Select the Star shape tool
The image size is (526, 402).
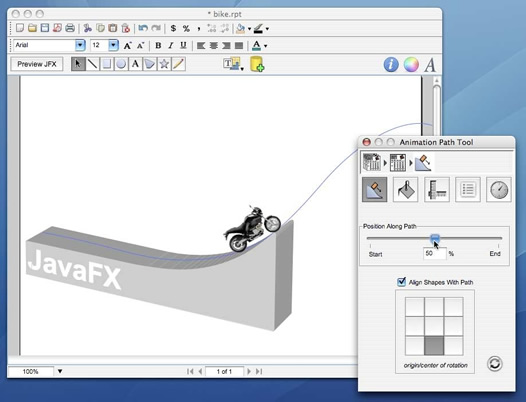point(164,64)
